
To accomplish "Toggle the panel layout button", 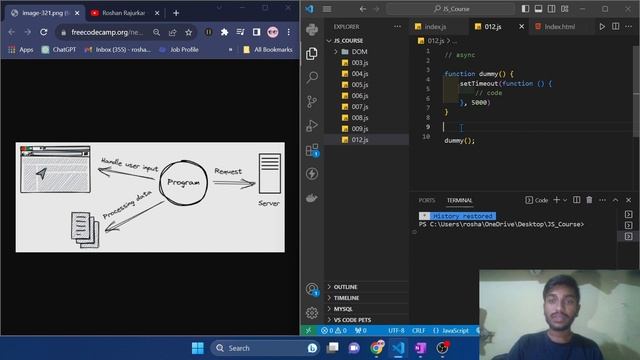I will (x=538, y=9).
